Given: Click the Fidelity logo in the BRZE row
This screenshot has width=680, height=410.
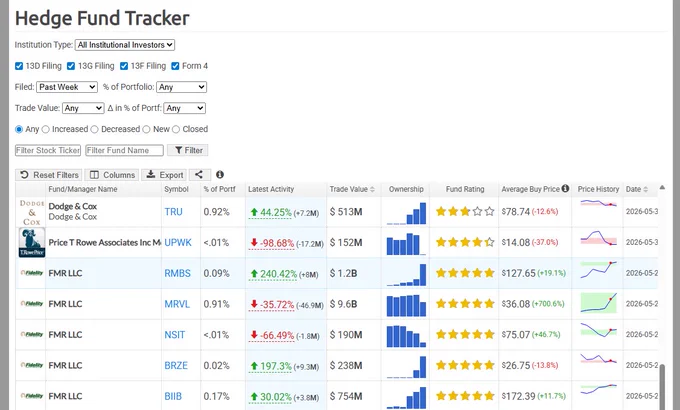Looking at the screenshot, I should pos(32,365).
